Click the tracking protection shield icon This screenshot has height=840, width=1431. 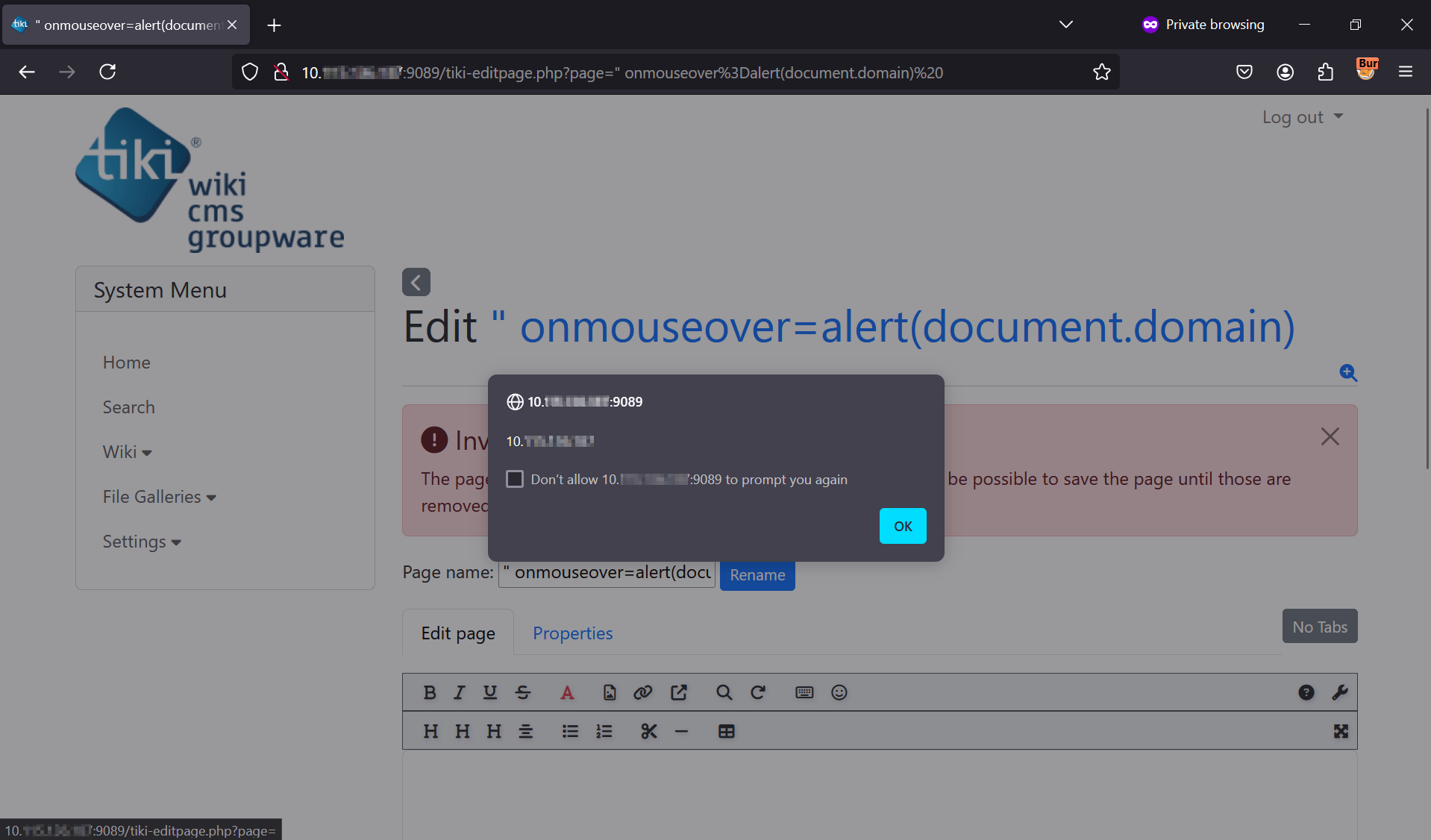tap(250, 72)
